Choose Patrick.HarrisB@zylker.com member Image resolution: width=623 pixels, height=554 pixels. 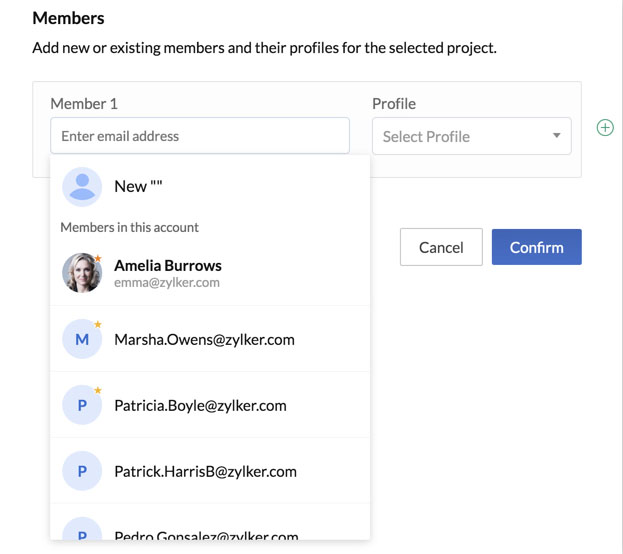[210, 471]
